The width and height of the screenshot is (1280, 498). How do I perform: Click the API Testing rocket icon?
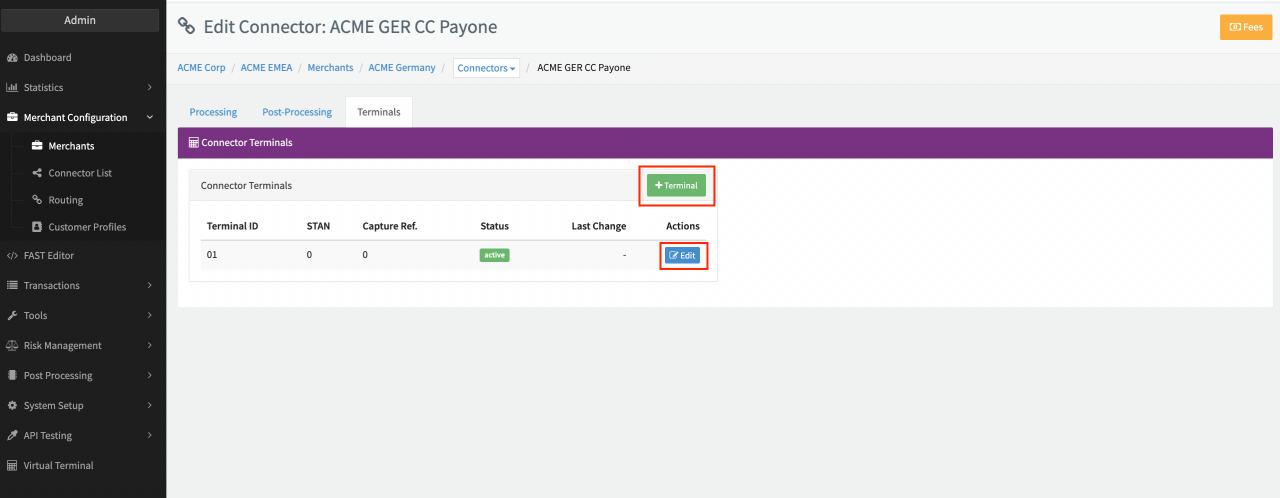pyautogui.click(x=13, y=436)
